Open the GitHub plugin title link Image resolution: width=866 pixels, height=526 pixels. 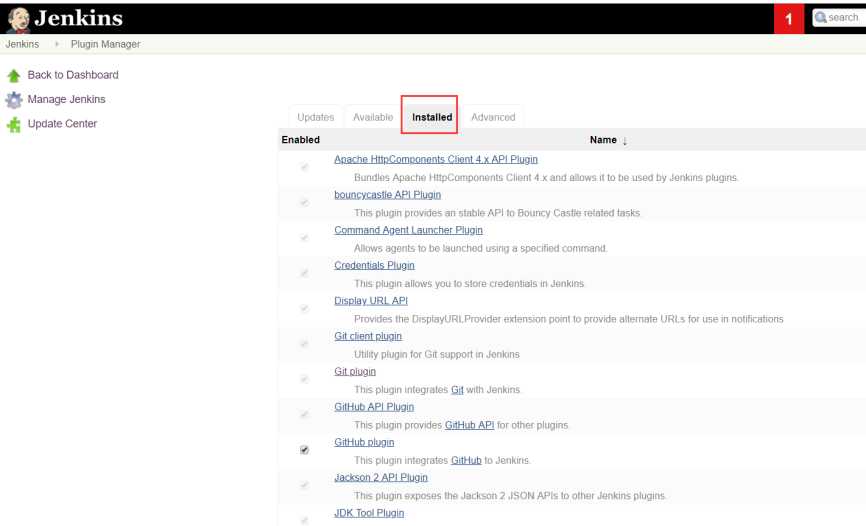364,442
